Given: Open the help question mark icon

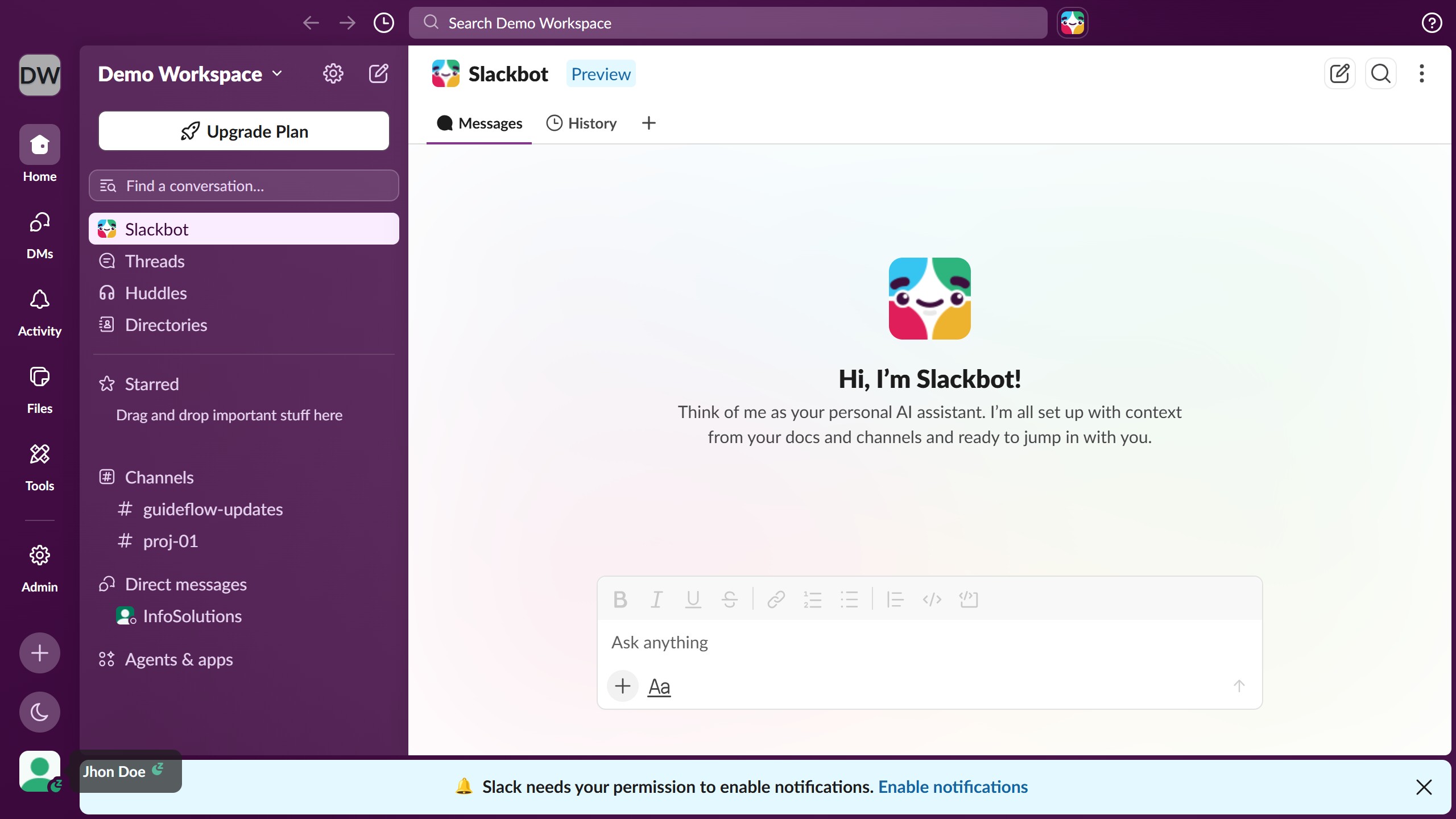Looking at the screenshot, I should 1432,23.
